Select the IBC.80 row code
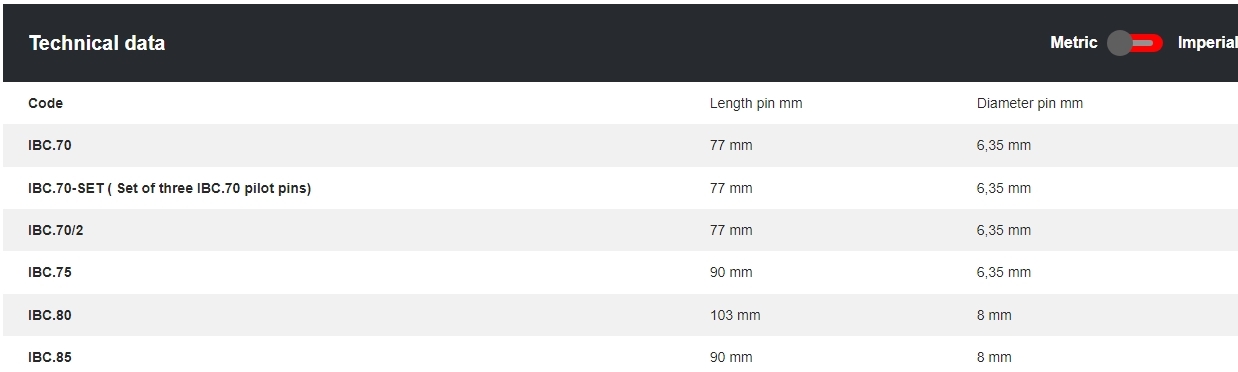1238x372 pixels. 50,315
